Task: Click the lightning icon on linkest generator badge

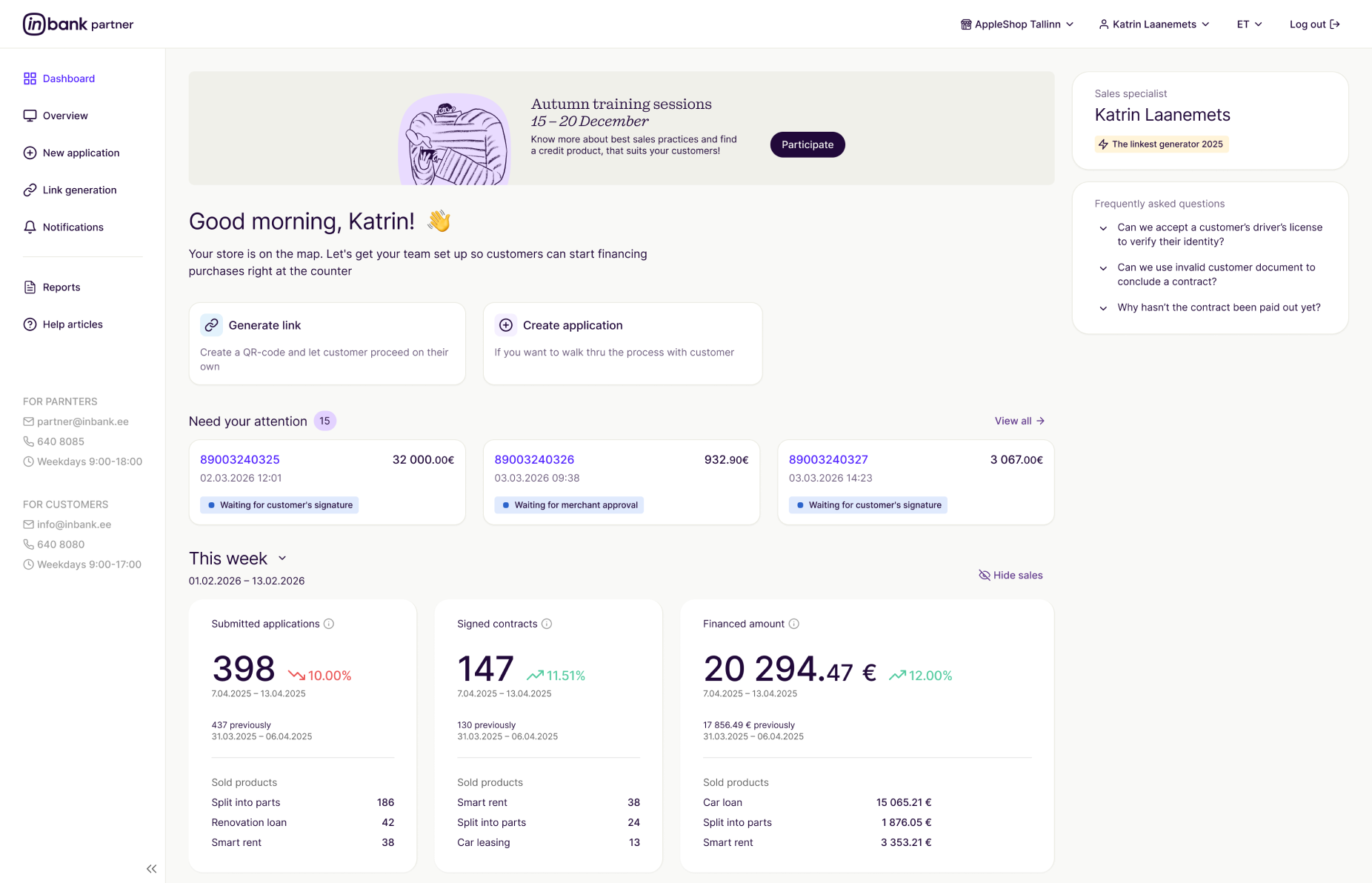Action: (1103, 144)
